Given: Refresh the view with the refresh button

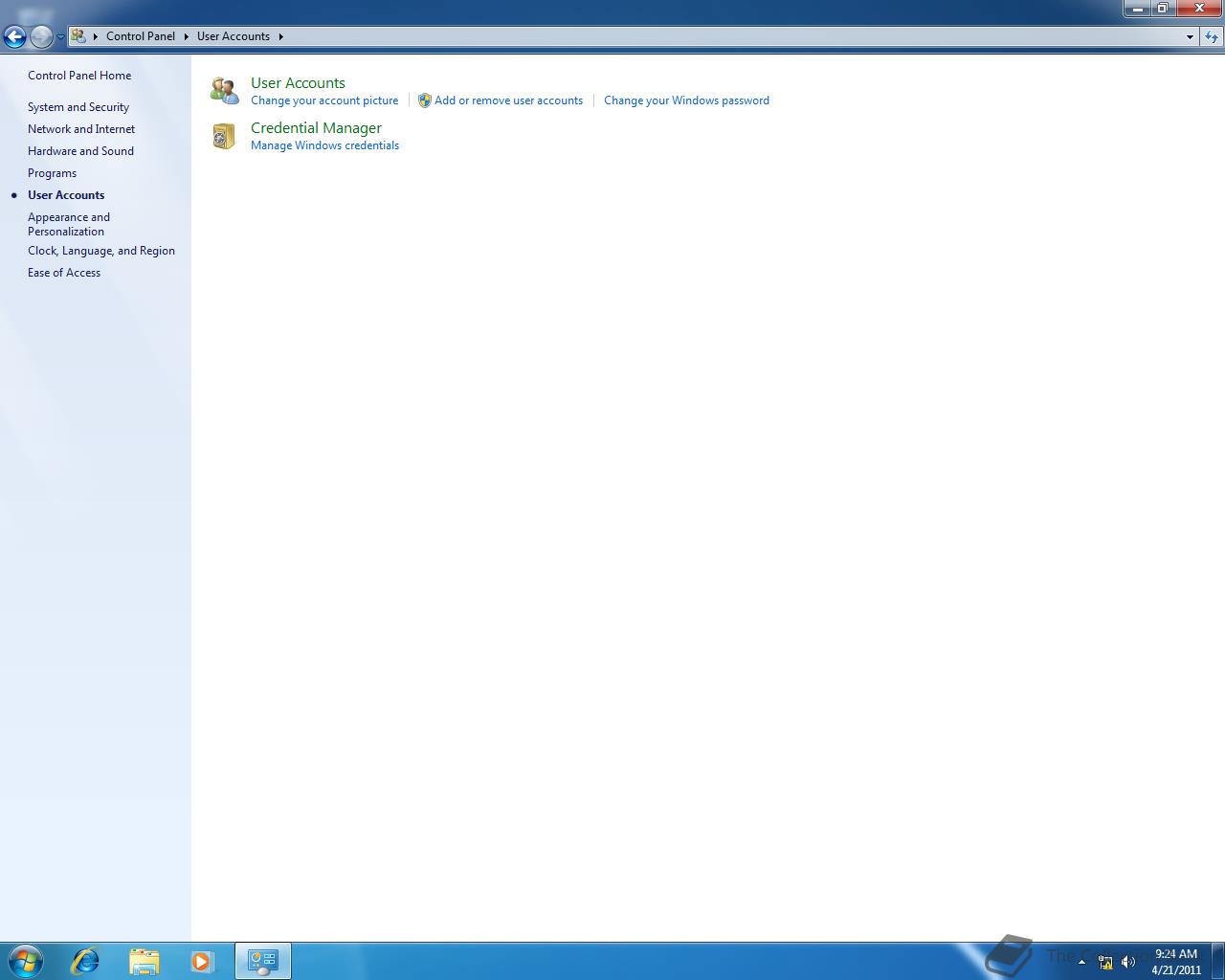Looking at the screenshot, I should 1212,37.
